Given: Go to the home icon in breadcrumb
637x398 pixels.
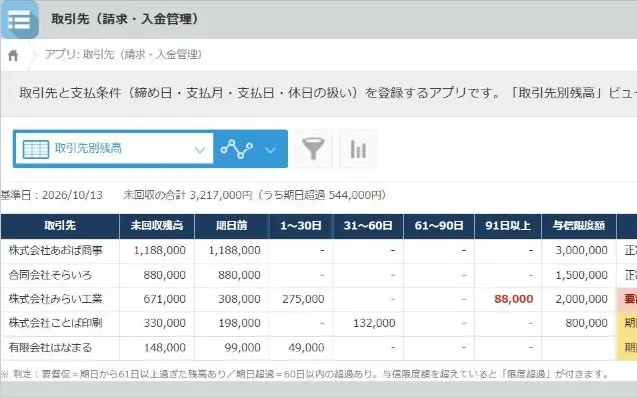Looking at the screenshot, I should (x=13, y=55).
